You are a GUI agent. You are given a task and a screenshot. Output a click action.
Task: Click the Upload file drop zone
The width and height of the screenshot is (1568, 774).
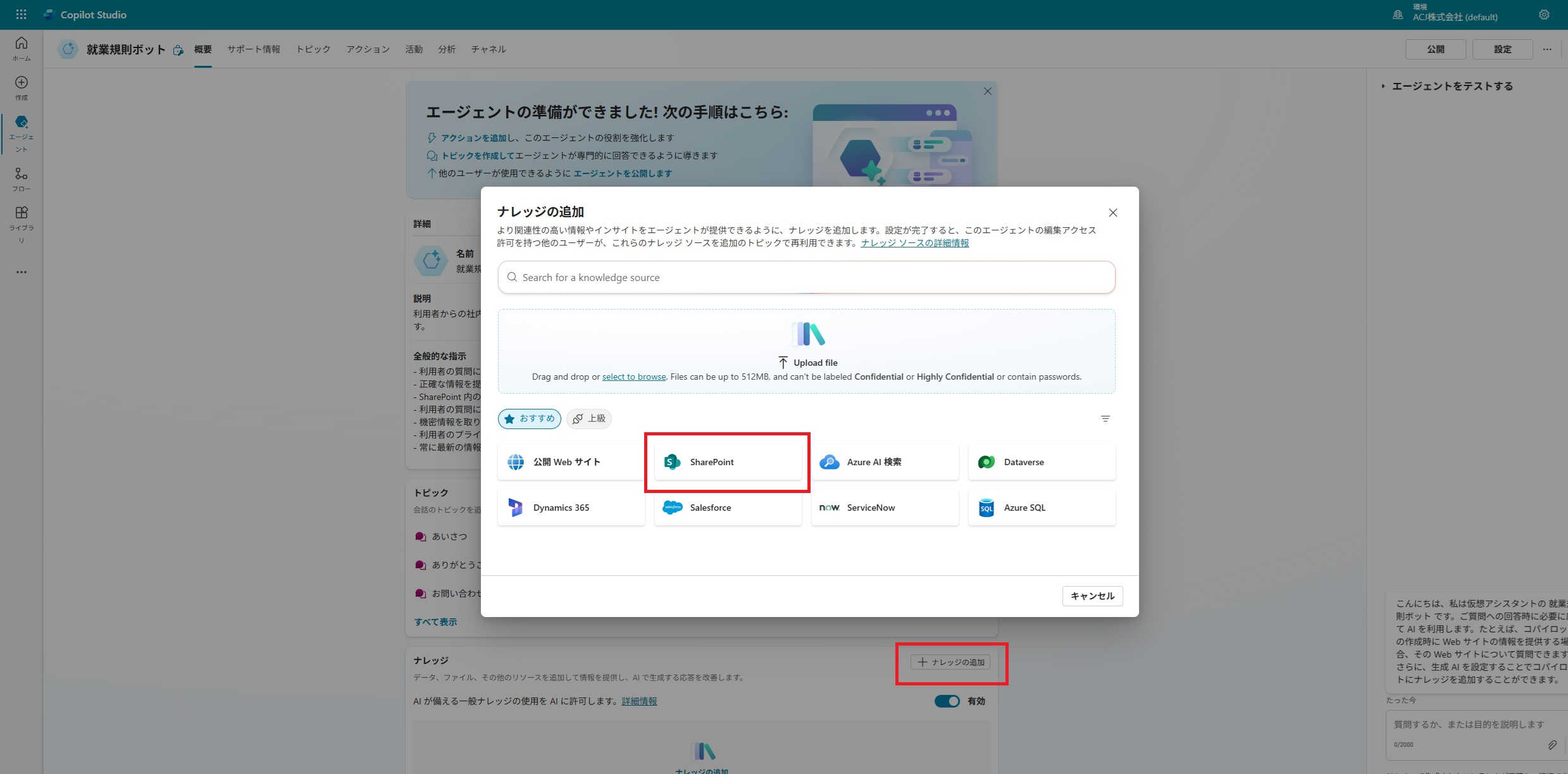pos(807,351)
